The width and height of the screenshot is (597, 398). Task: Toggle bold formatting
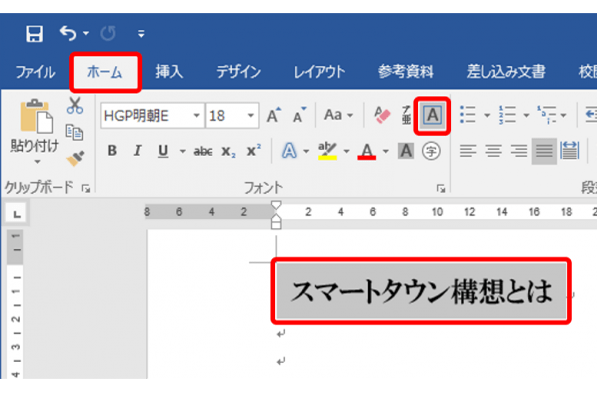(112, 151)
